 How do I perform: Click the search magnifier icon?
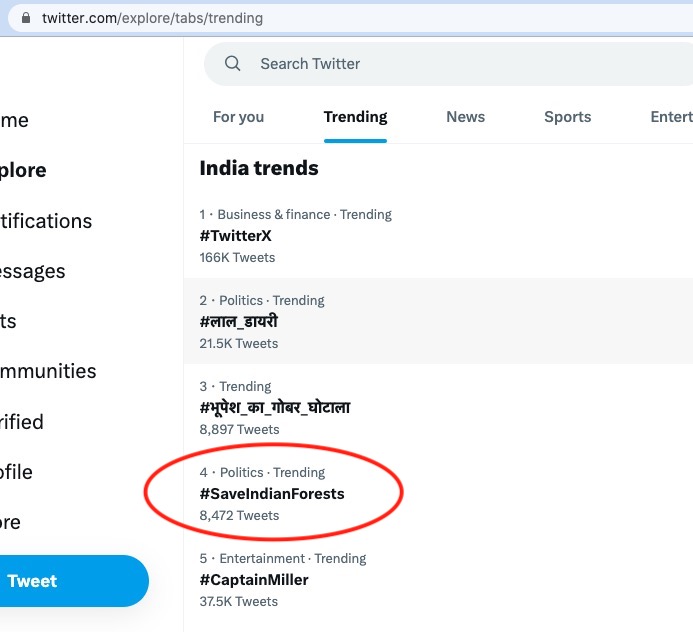pos(232,64)
